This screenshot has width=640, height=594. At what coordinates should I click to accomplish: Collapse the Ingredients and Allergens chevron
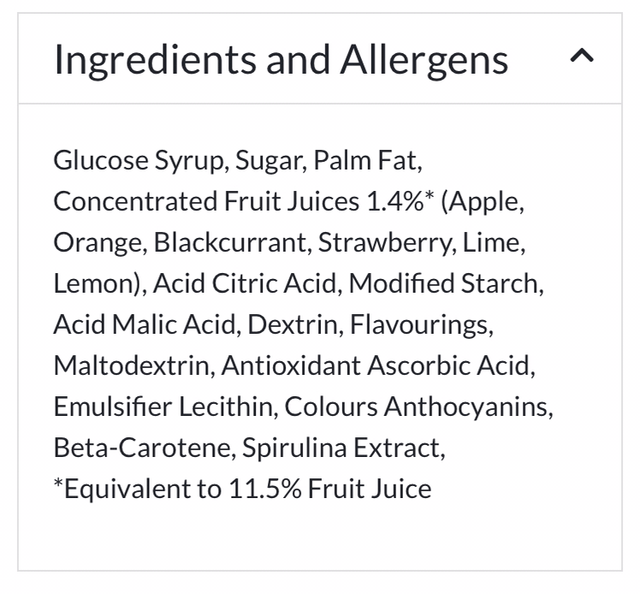pyautogui.click(x=581, y=57)
